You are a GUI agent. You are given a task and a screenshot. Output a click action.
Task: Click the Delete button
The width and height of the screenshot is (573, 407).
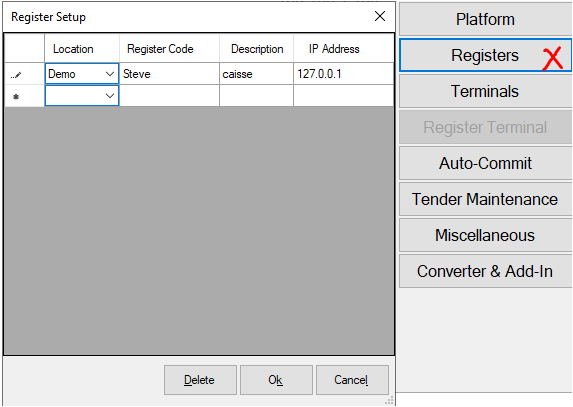[x=200, y=380]
